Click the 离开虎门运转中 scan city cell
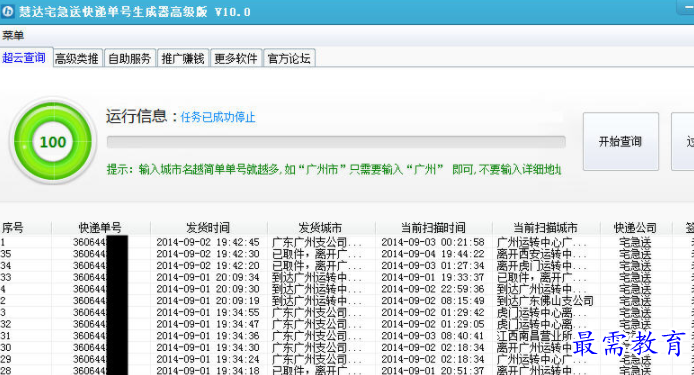694x375 pixels. [541, 266]
